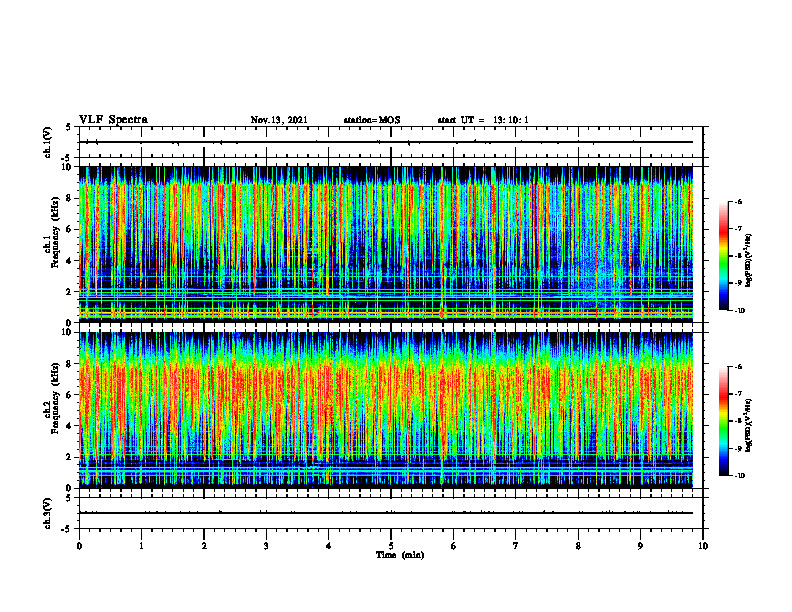This screenshot has height=612, width=792.
Task: Click the ch.2 frequency tick "6"
Action: tap(69, 395)
